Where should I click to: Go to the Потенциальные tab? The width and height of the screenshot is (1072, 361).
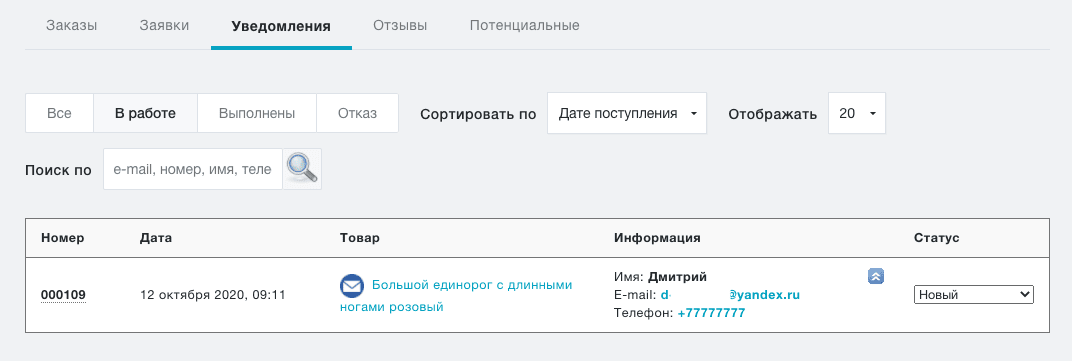pyautogui.click(x=524, y=26)
